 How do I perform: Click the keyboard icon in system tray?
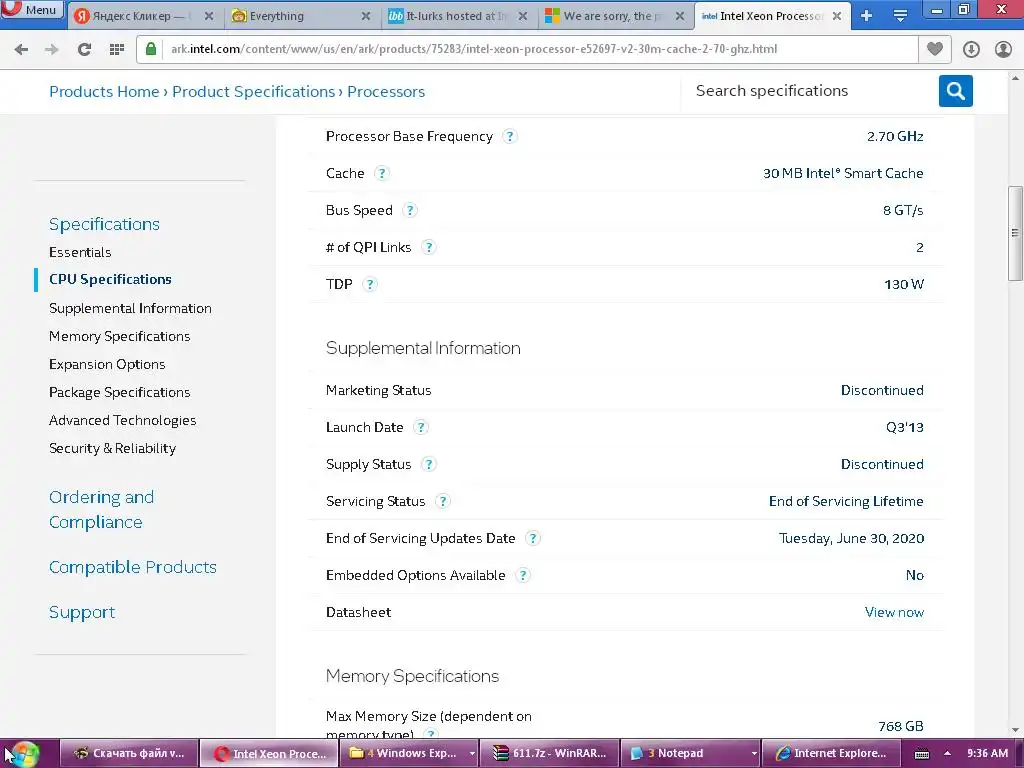tap(921, 754)
